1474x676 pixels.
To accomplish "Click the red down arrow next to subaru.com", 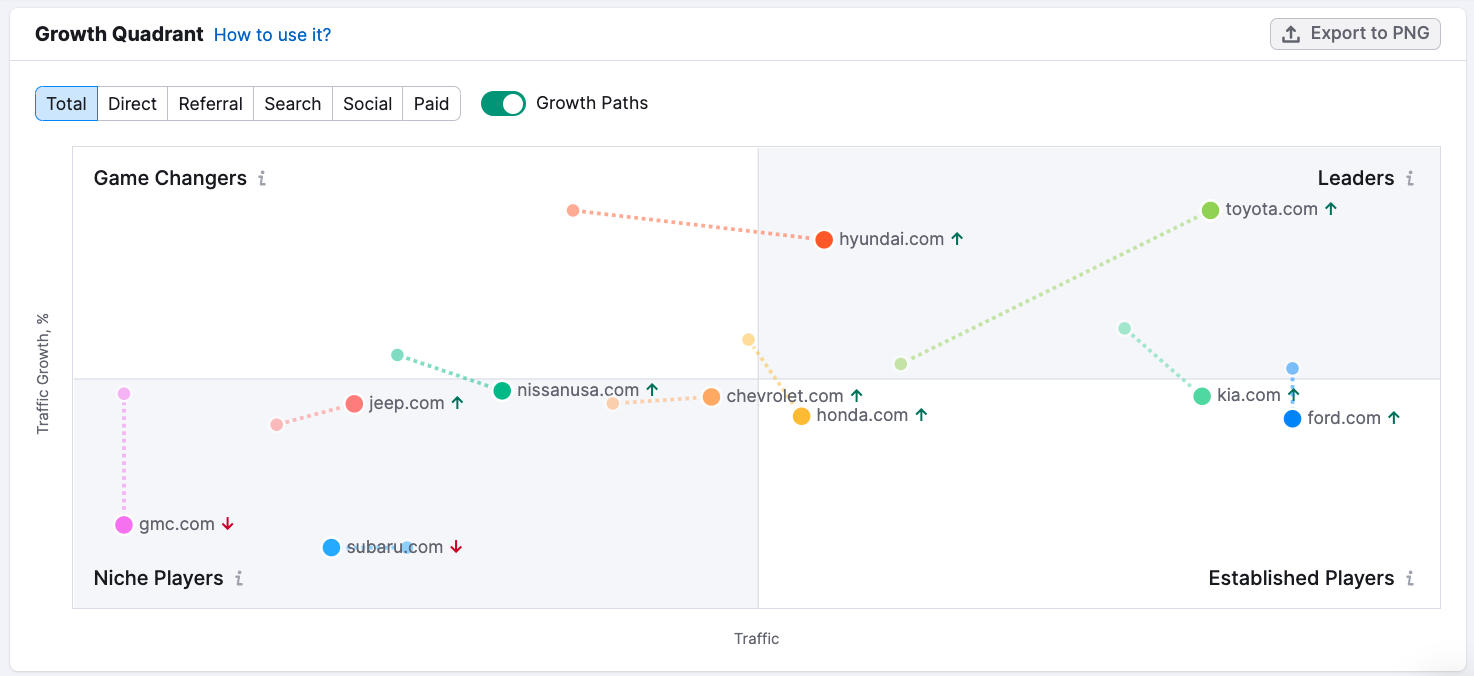I will pos(456,547).
